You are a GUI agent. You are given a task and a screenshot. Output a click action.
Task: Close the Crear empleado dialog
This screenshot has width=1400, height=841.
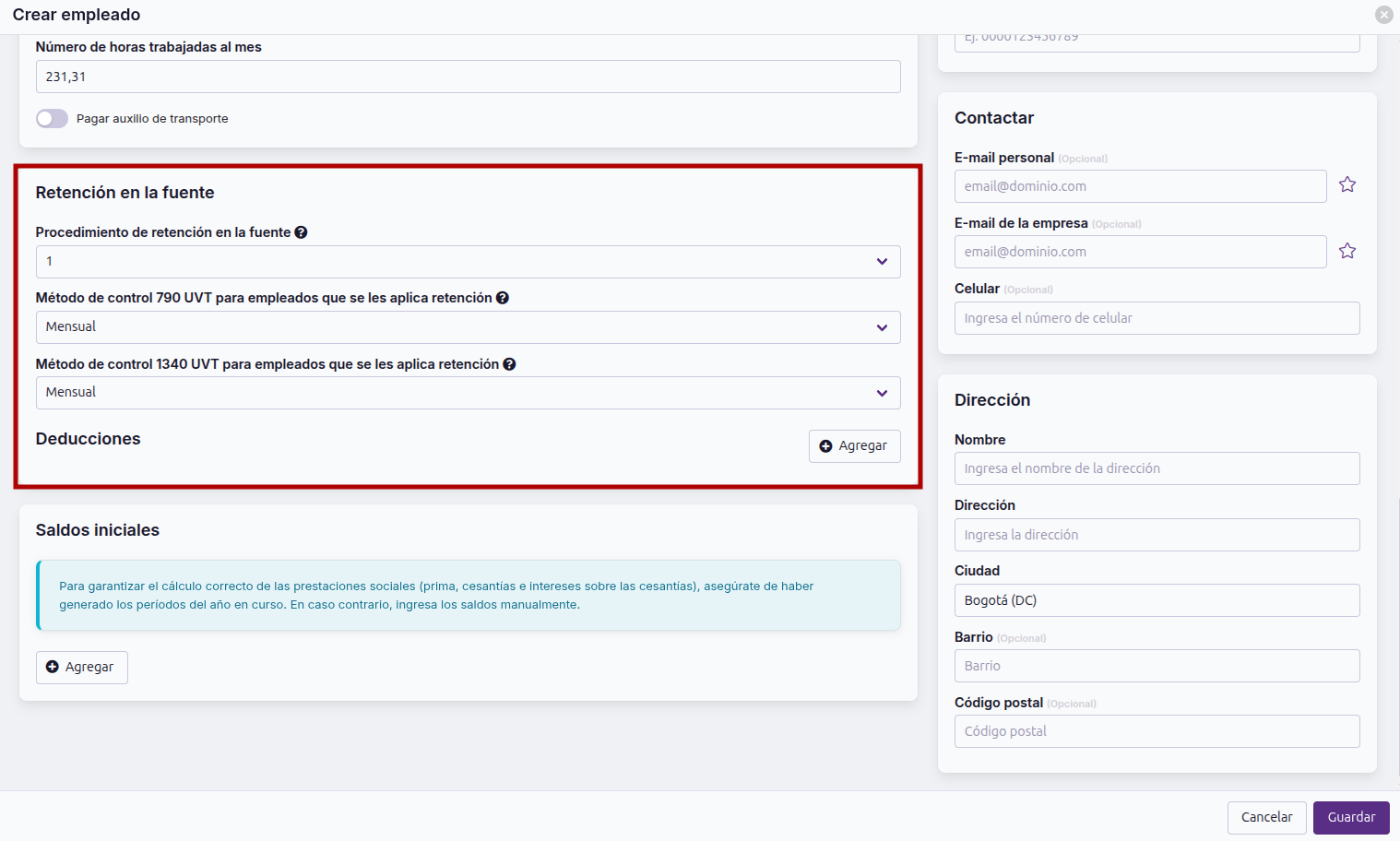tap(1383, 15)
